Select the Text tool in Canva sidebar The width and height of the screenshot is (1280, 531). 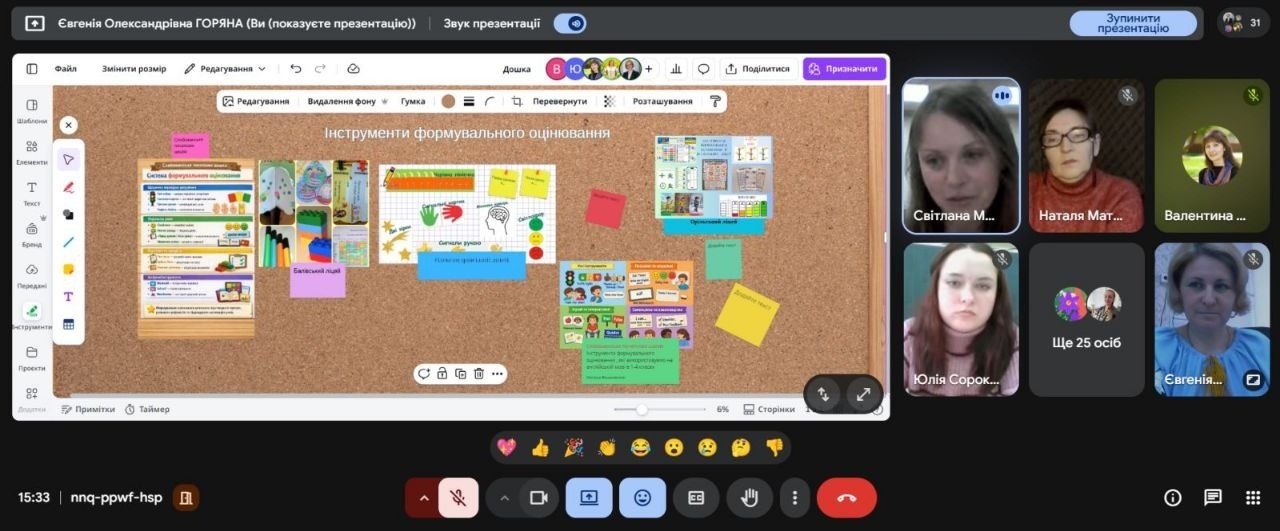32,193
